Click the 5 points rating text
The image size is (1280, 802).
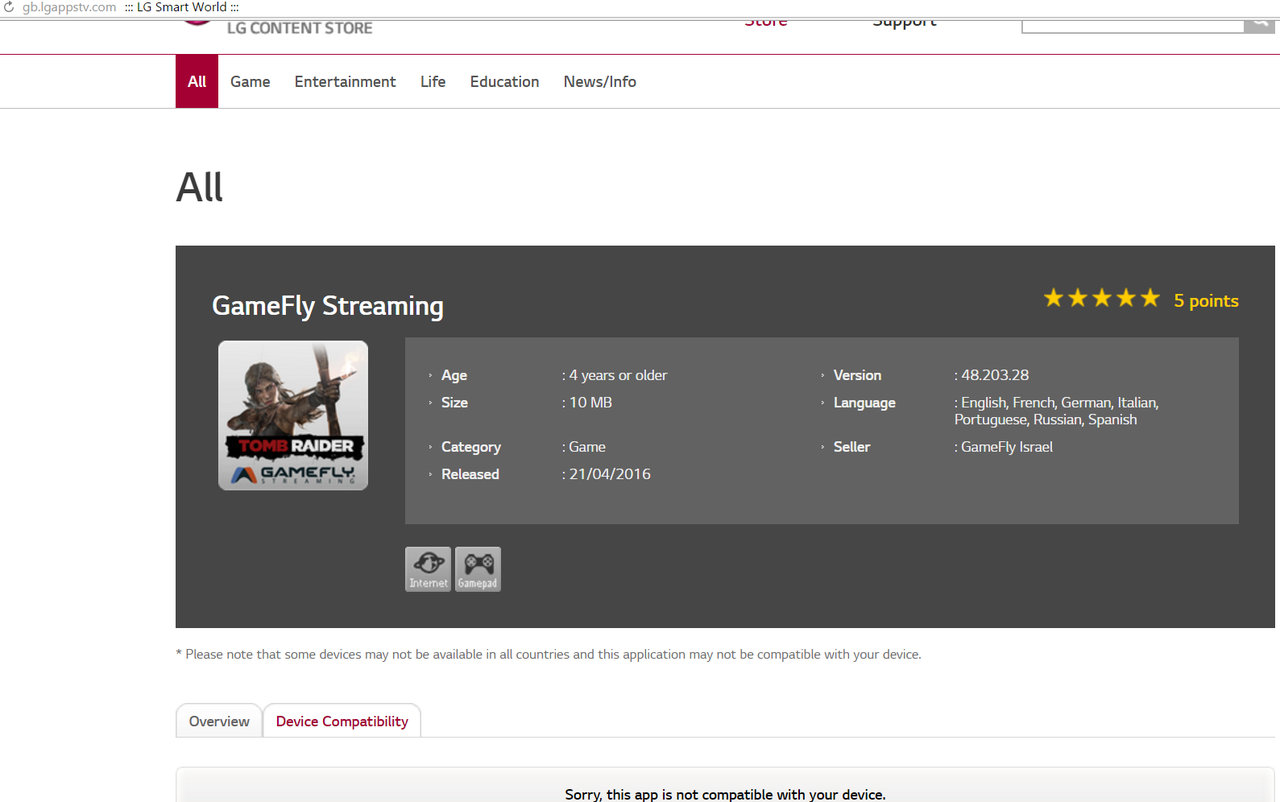pos(1206,301)
